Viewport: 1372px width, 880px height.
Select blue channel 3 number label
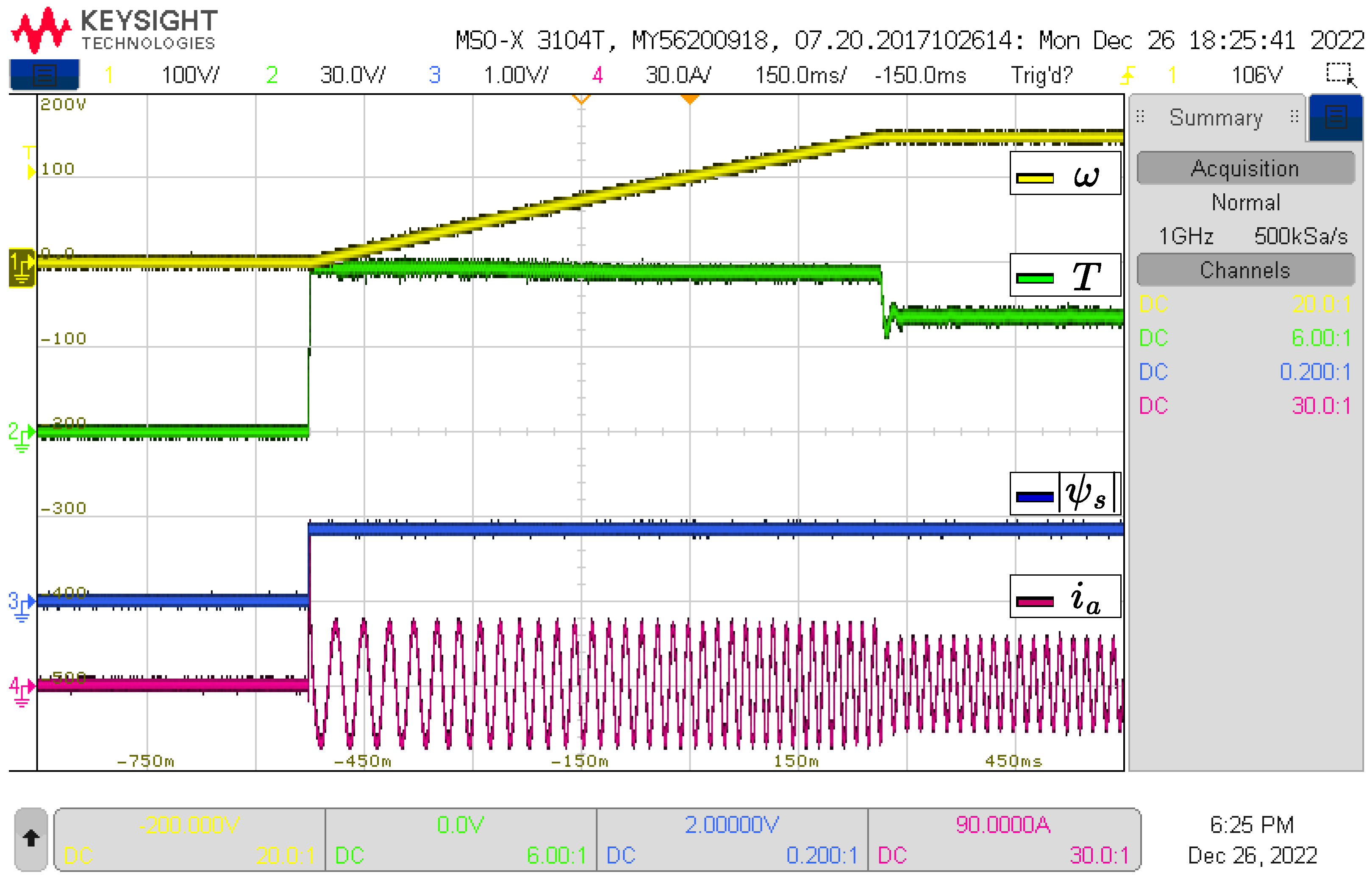tap(435, 75)
